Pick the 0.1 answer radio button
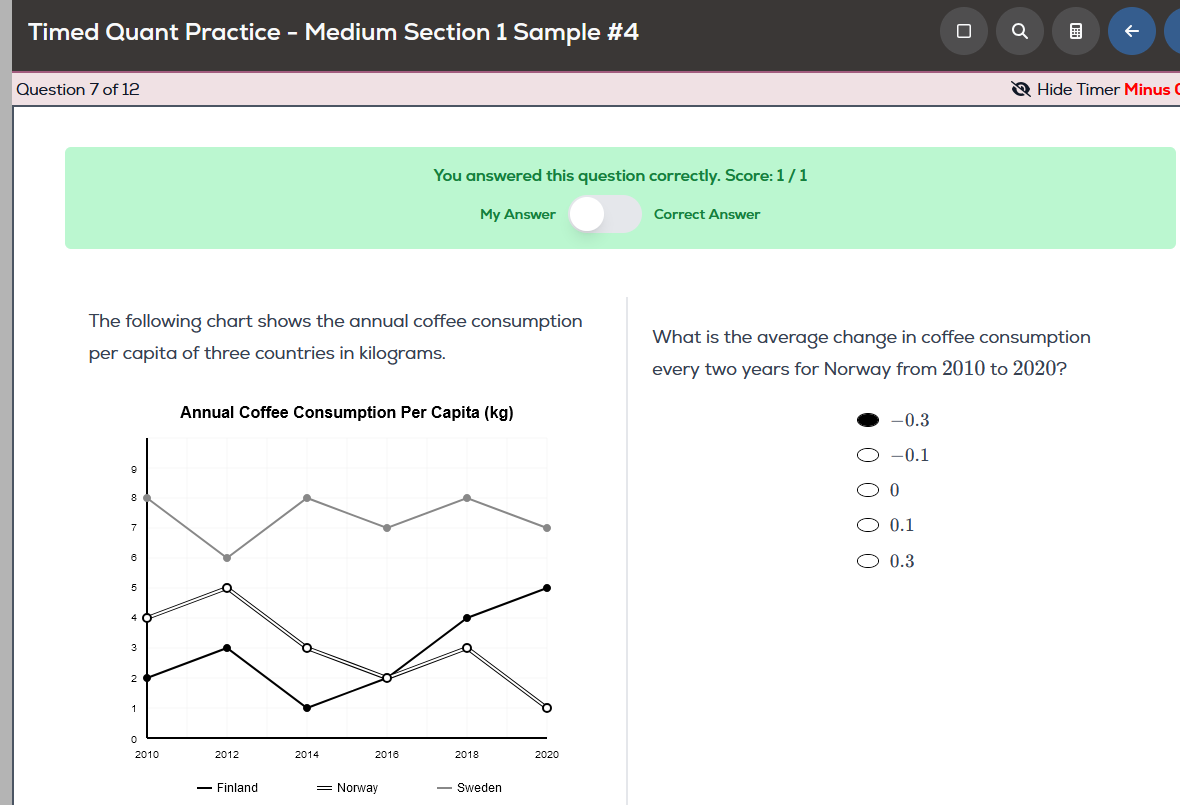This screenshot has height=805, width=1180. 868,526
